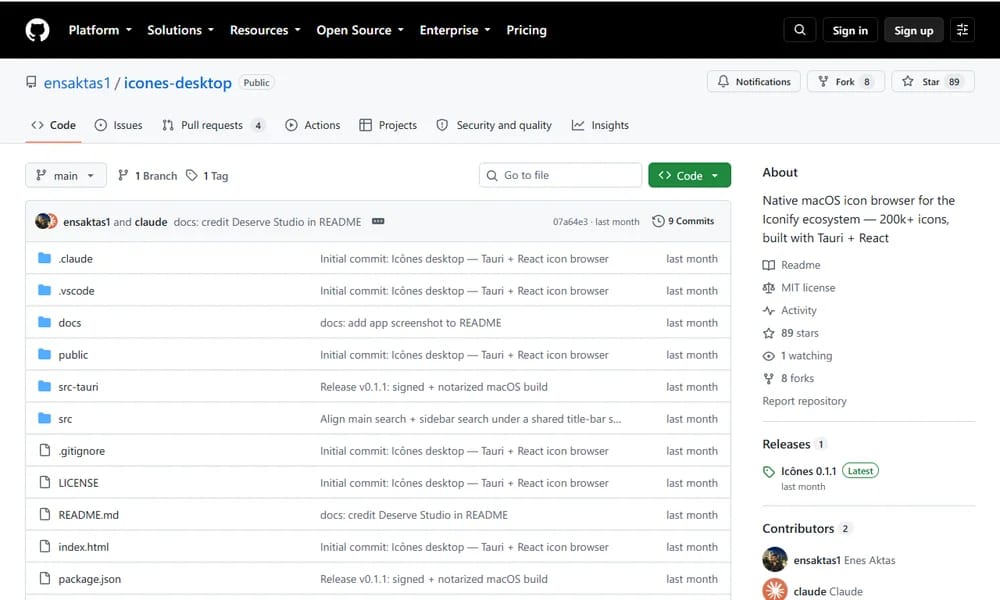This screenshot has height=600, width=1000.
Task: Open the Report repository link
Action: (804, 401)
